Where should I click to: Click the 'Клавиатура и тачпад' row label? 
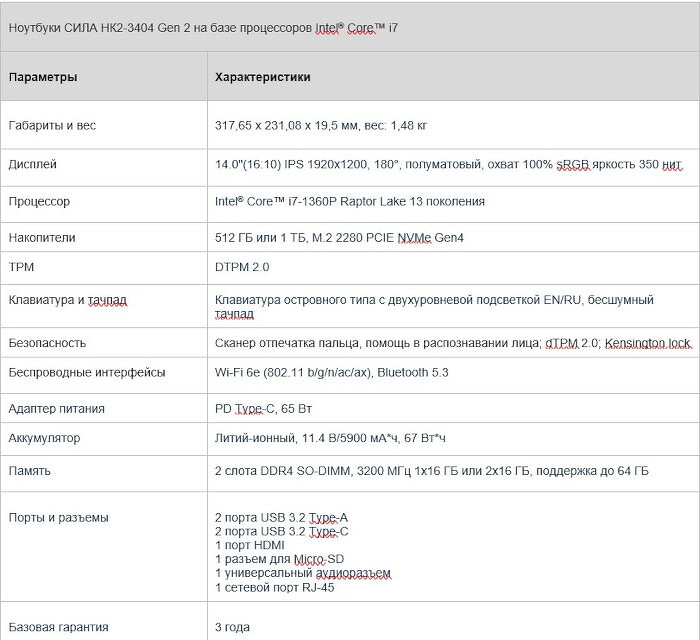(67, 299)
